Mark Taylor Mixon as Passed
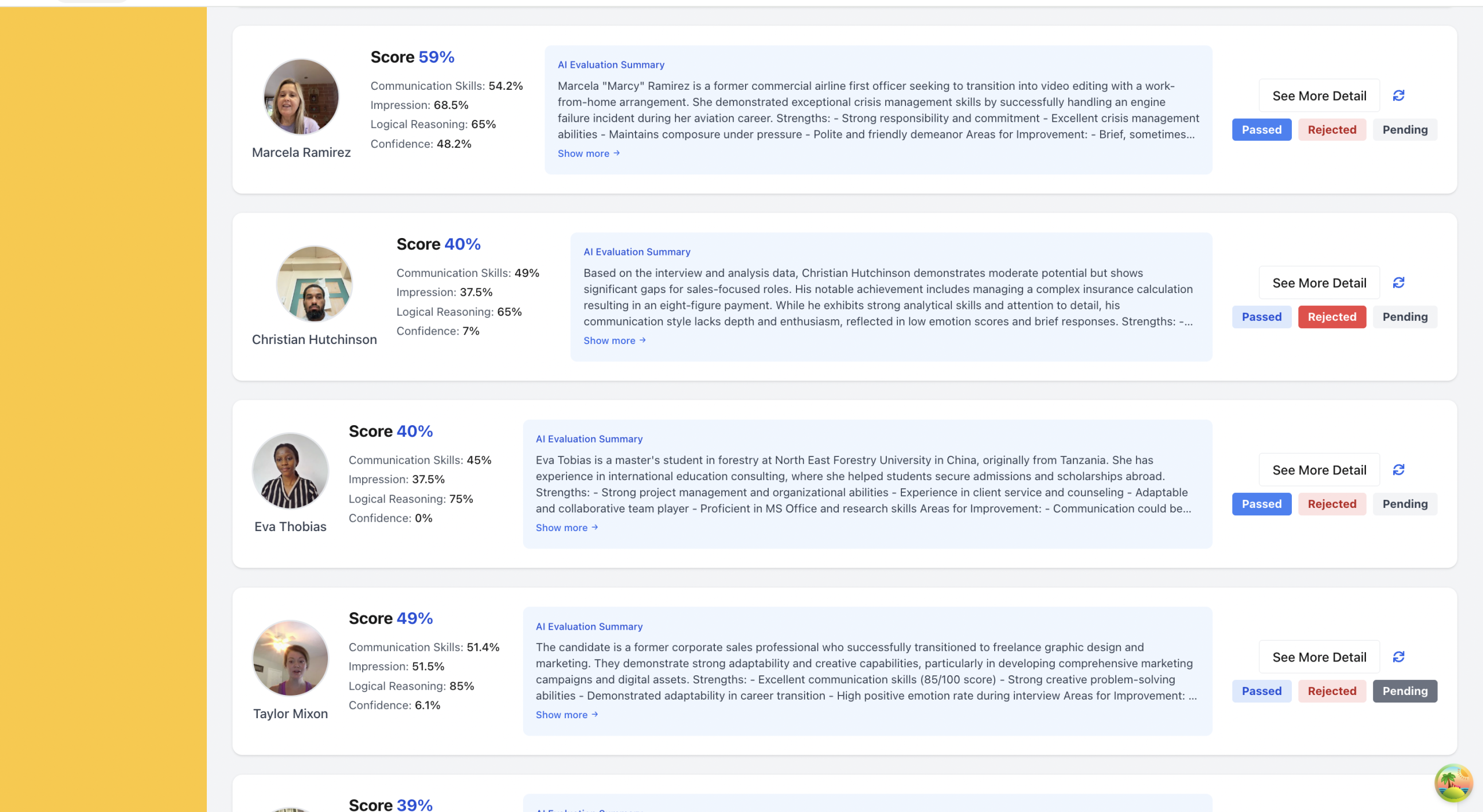Image resolution: width=1483 pixels, height=812 pixels. click(x=1261, y=691)
